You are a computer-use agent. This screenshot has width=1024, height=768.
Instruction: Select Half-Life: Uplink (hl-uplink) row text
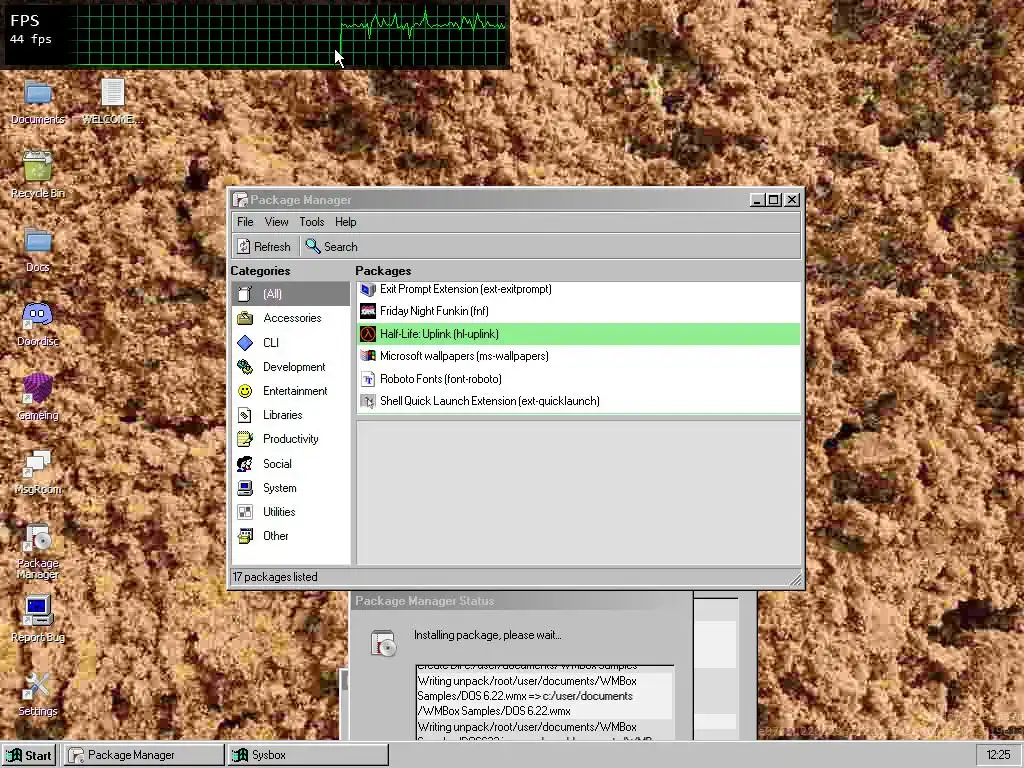click(x=439, y=334)
